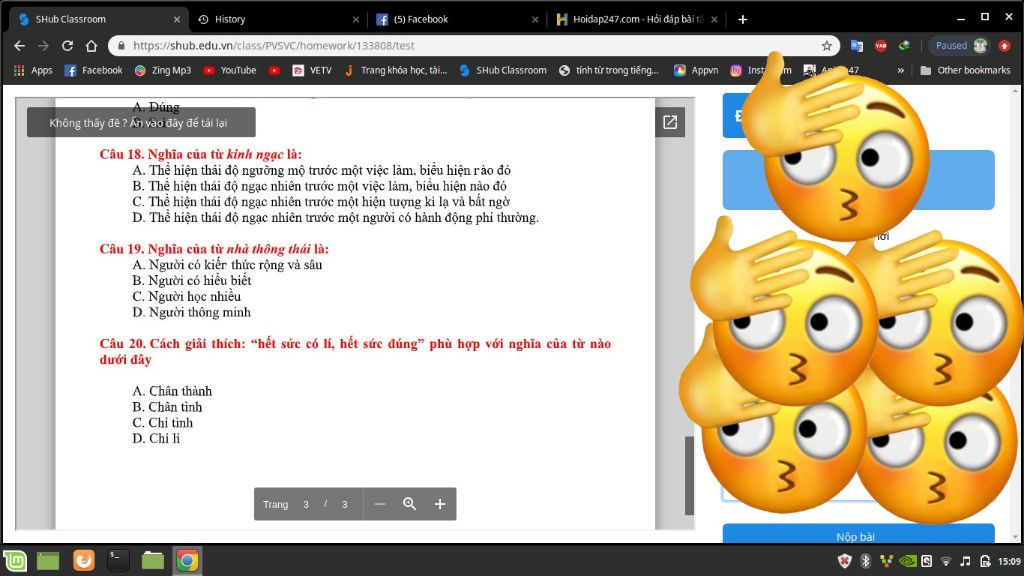This screenshot has height=576, width=1024.
Task: Go forward in browser history
Action: [43, 46]
